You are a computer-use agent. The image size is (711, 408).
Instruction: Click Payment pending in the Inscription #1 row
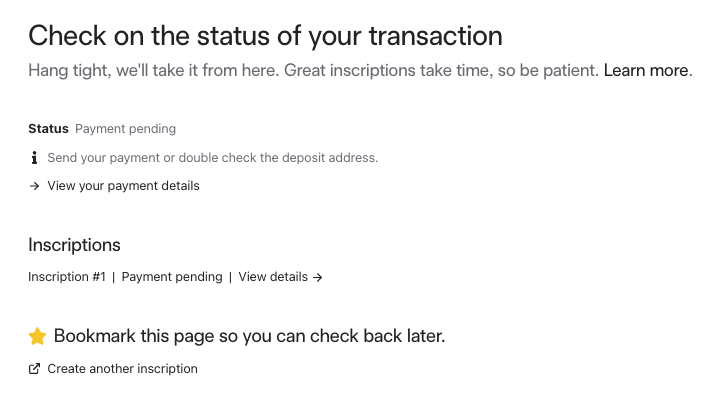172,277
